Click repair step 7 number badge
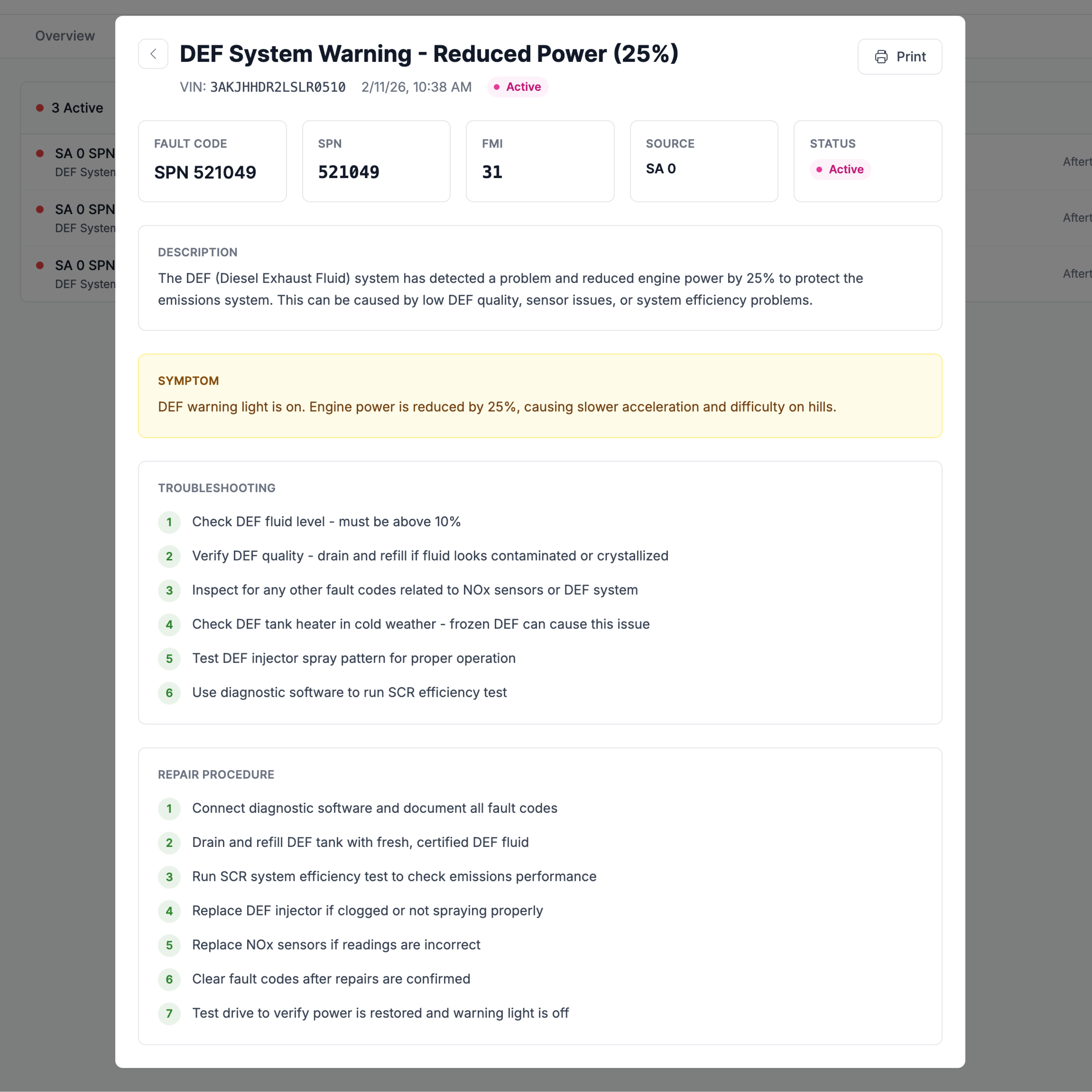 [x=169, y=1014]
